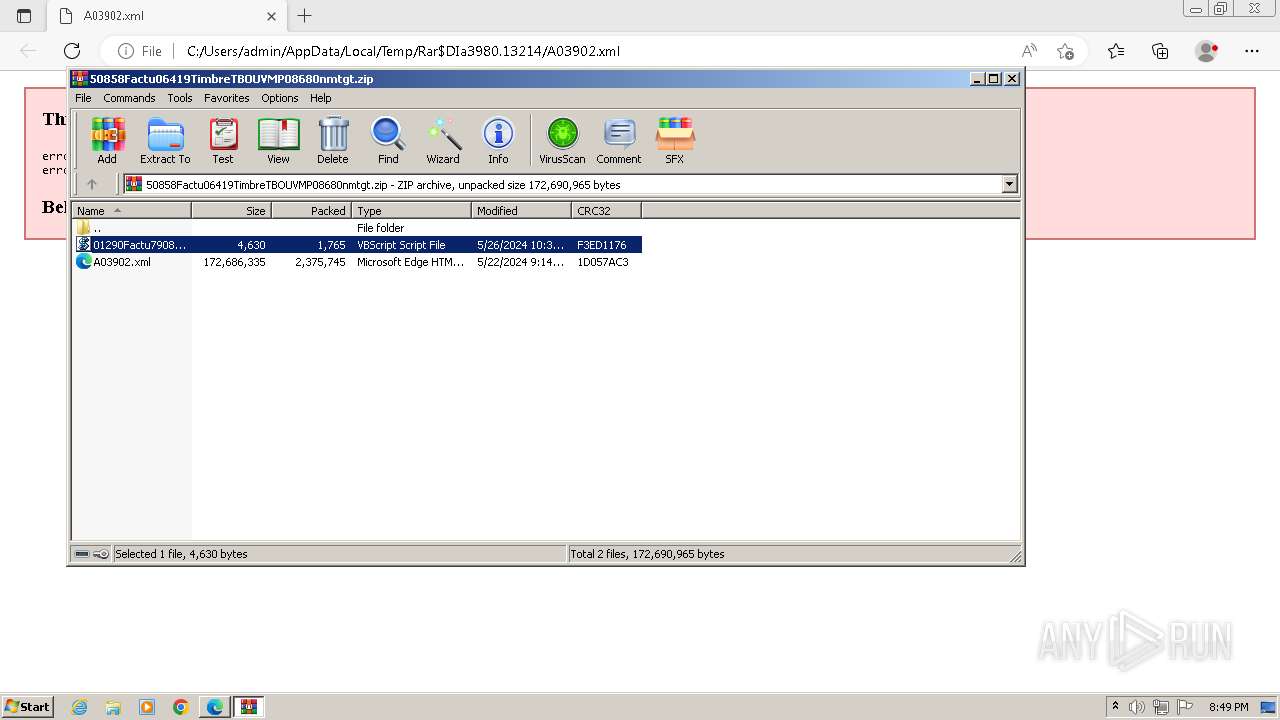Click the Delete trash icon
Screen dimensions: 1280x720
coord(333,141)
